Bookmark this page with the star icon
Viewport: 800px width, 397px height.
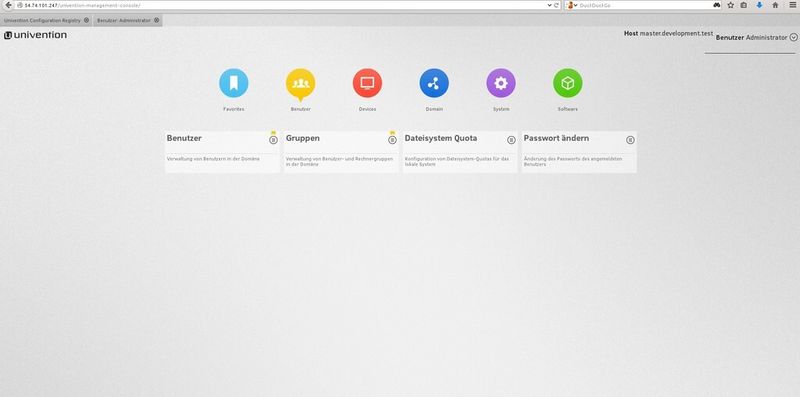click(731, 5)
